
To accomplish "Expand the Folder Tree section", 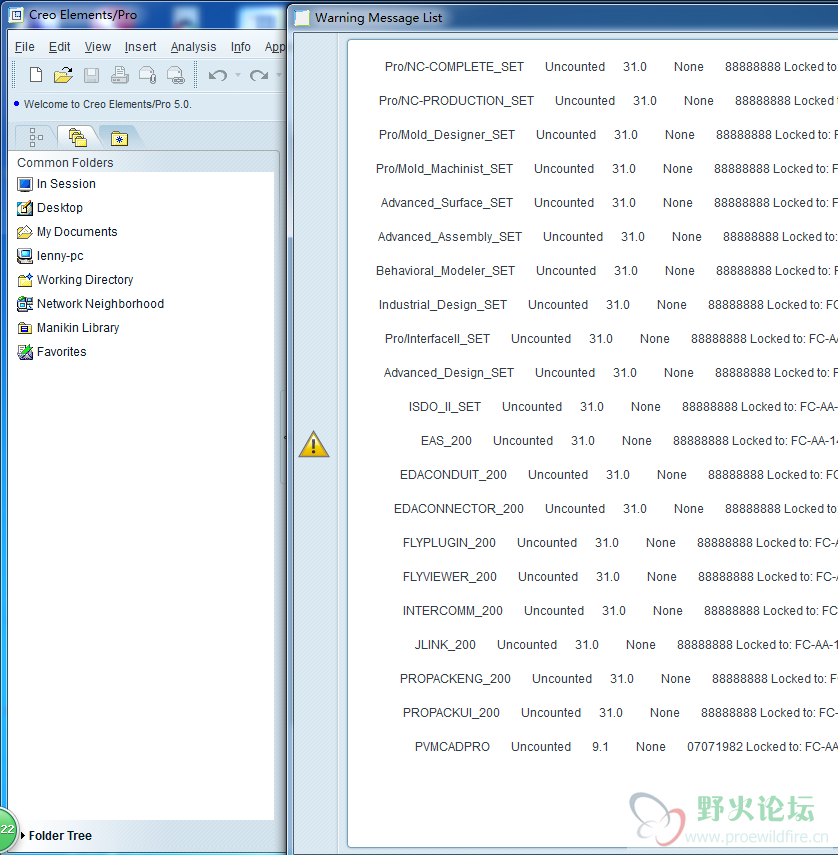I will click(23, 835).
